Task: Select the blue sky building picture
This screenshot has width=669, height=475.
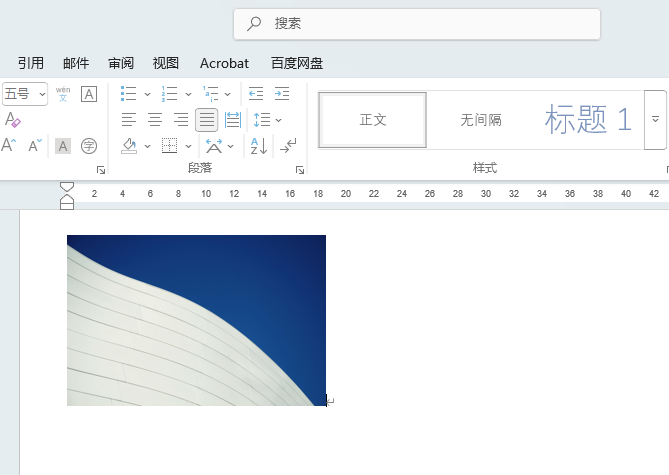Action: point(196,320)
